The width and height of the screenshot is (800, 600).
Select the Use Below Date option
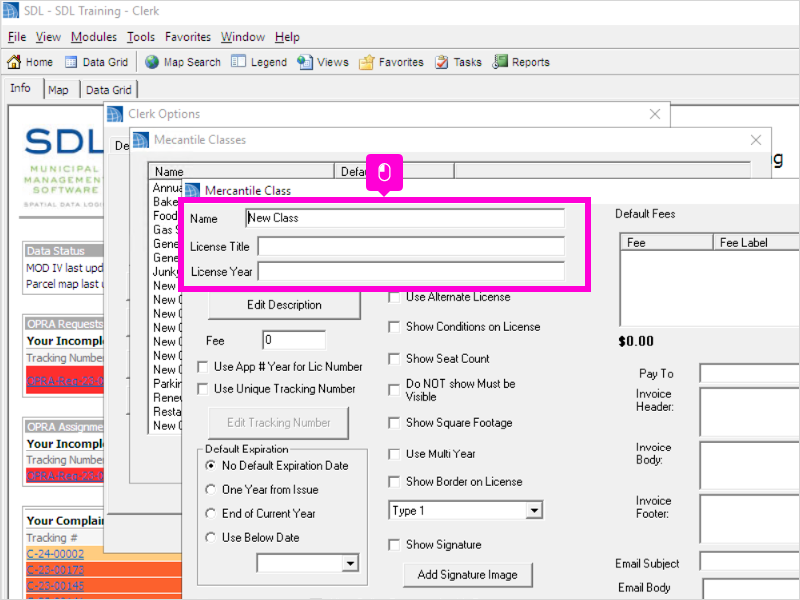210,538
